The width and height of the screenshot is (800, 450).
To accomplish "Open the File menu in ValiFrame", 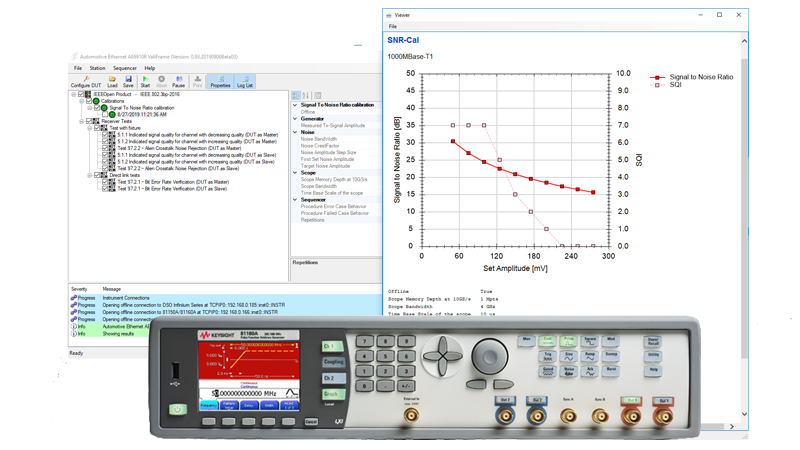I will point(78,68).
